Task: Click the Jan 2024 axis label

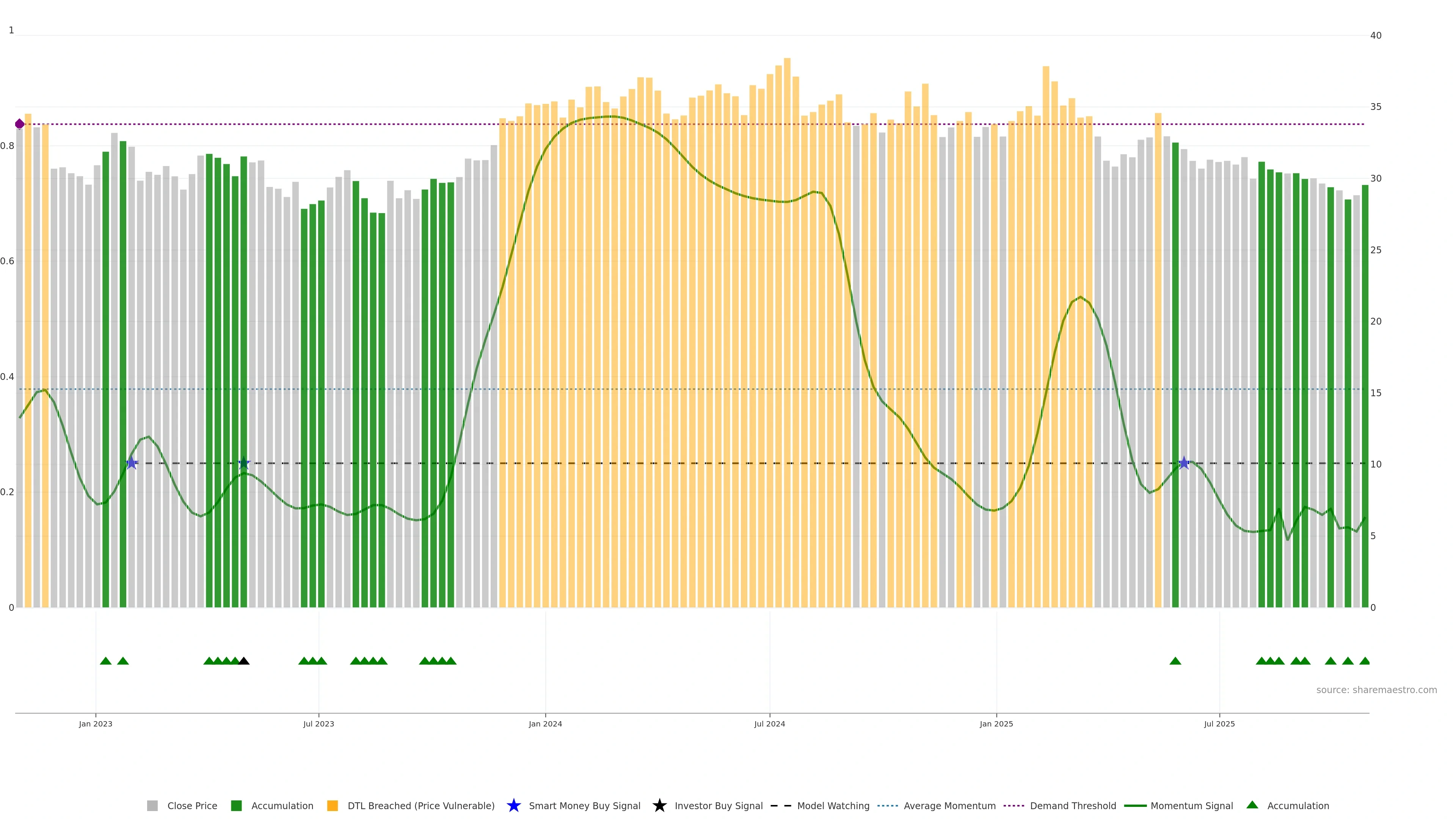Action: click(545, 724)
